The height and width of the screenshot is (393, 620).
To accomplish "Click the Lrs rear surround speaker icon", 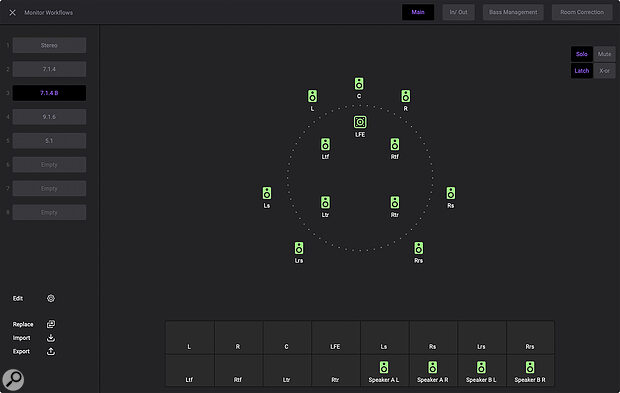I will pyautogui.click(x=299, y=248).
